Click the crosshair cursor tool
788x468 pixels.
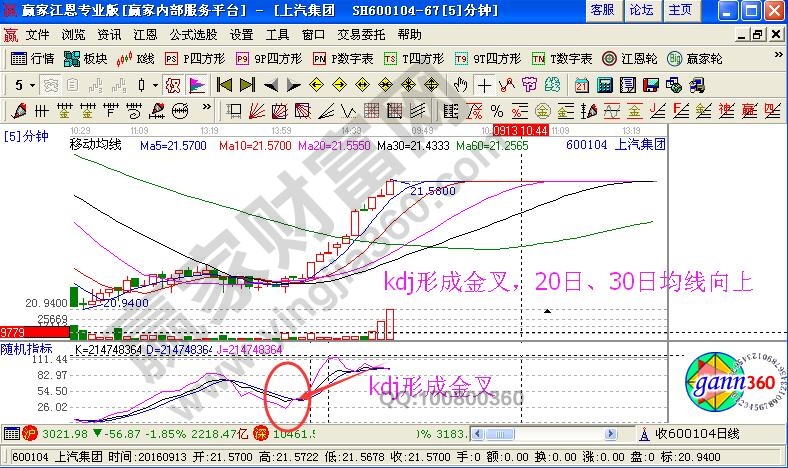[484, 84]
